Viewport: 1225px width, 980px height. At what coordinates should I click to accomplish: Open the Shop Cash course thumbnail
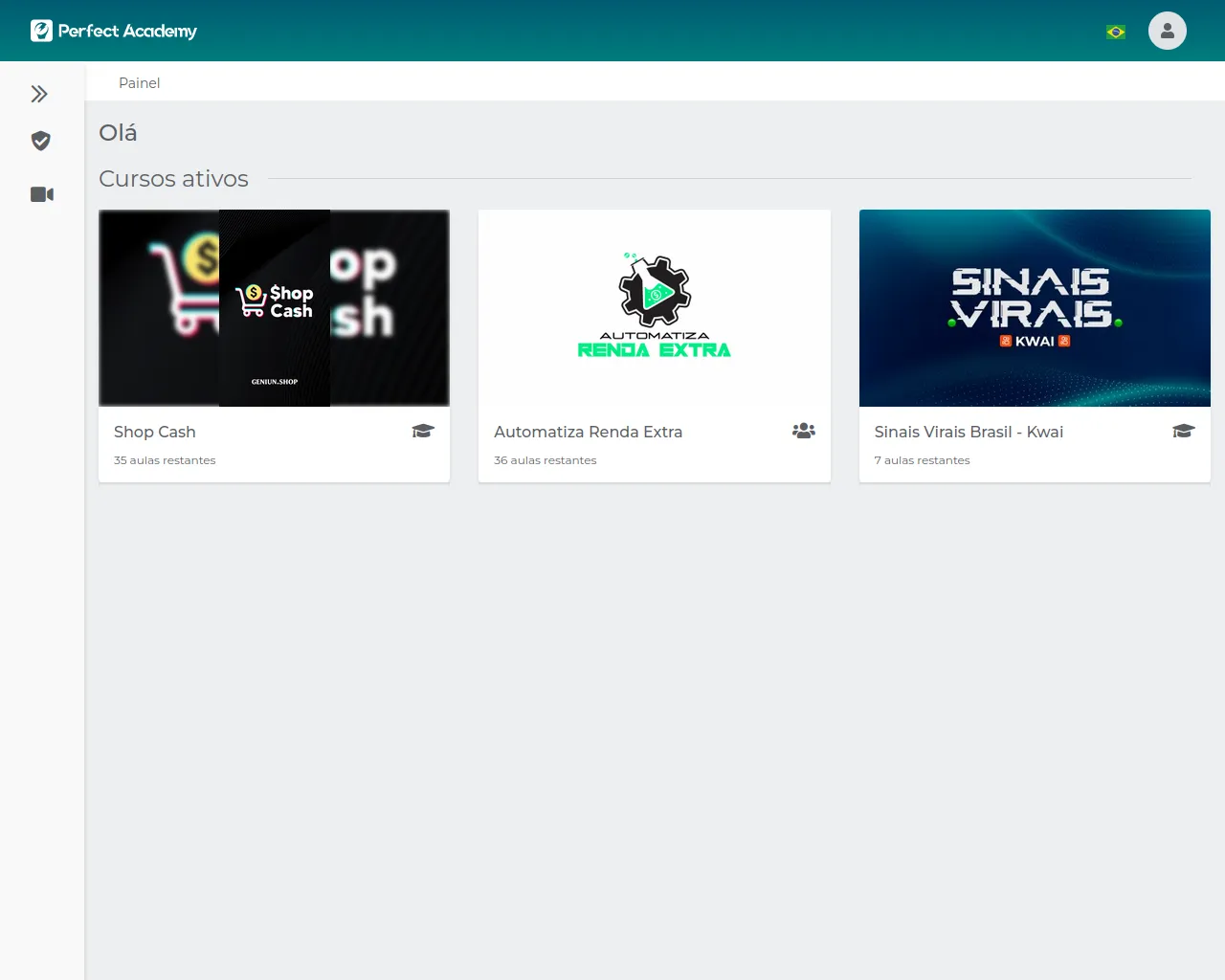(x=274, y=308)
